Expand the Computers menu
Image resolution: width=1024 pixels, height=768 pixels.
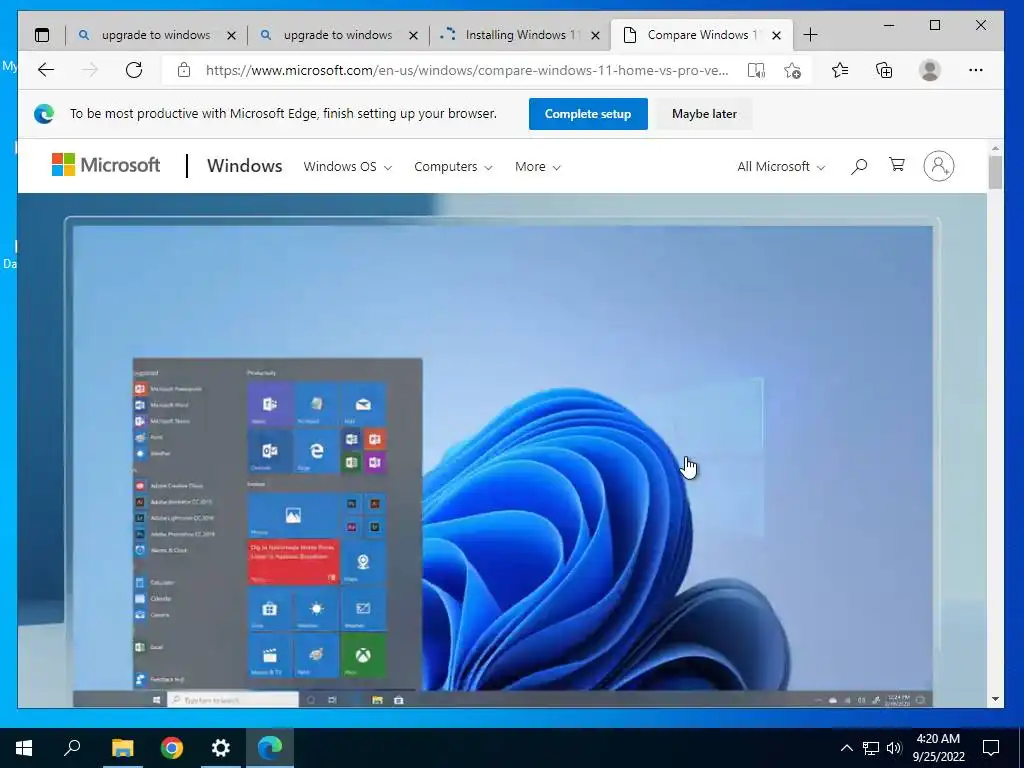(453, 167)
